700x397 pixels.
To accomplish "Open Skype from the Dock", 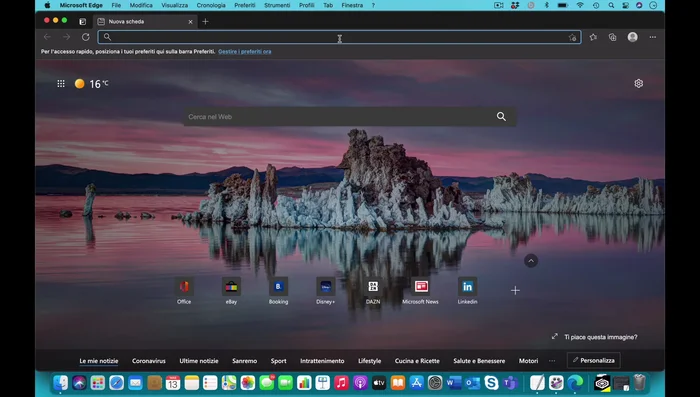I will point(491,383).
